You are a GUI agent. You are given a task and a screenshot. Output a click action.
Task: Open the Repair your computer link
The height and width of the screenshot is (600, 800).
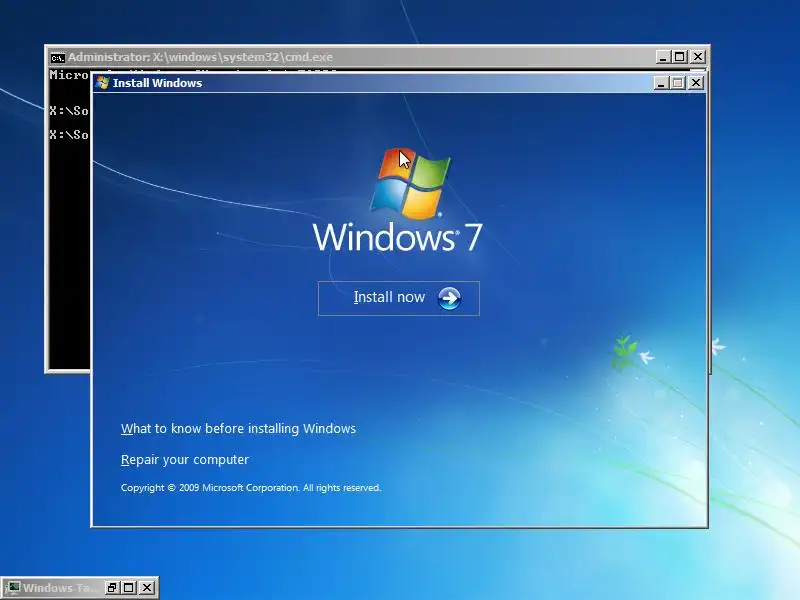185,460
